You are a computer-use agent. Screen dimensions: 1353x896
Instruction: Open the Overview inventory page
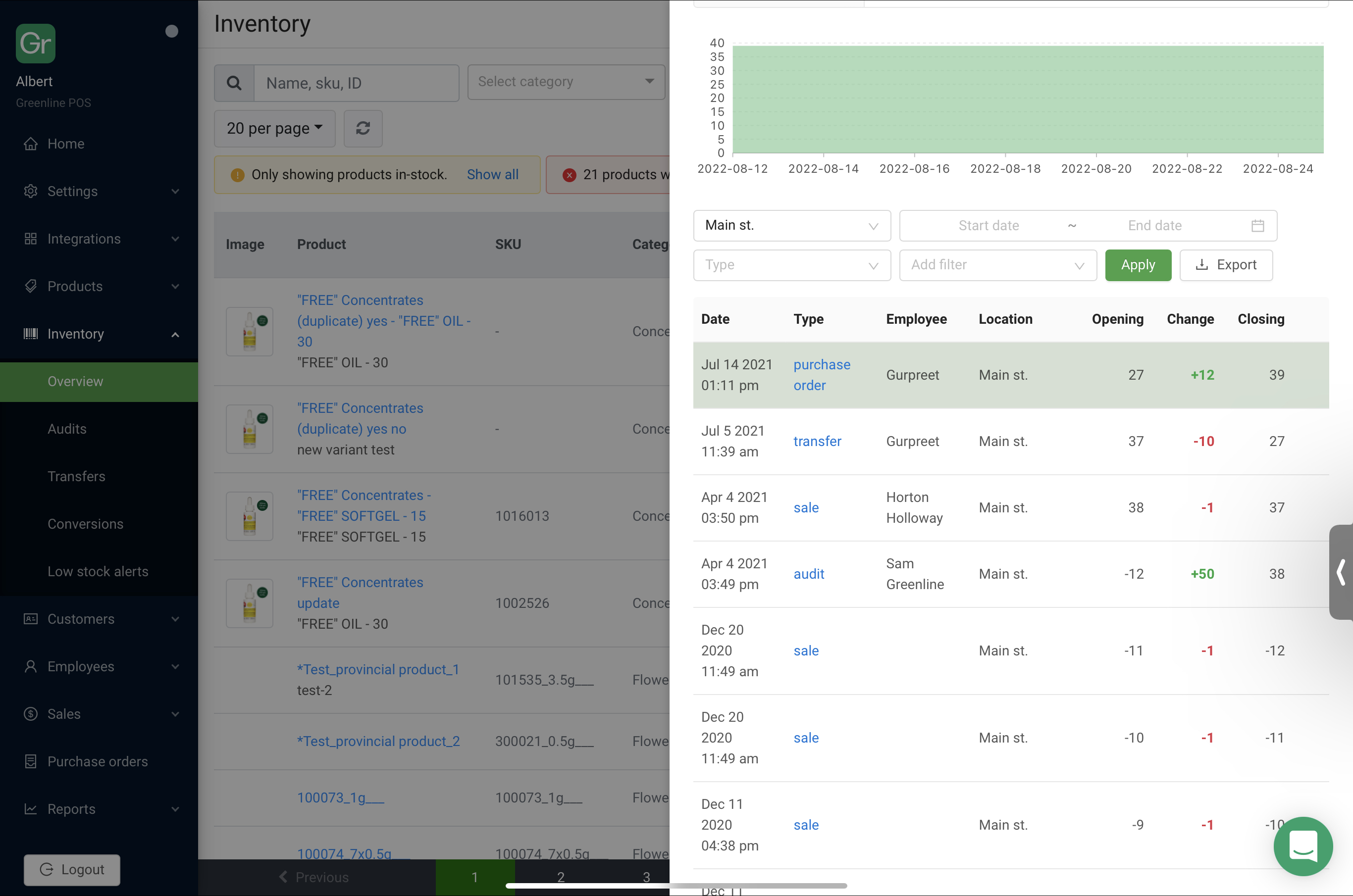click(99, 381)
